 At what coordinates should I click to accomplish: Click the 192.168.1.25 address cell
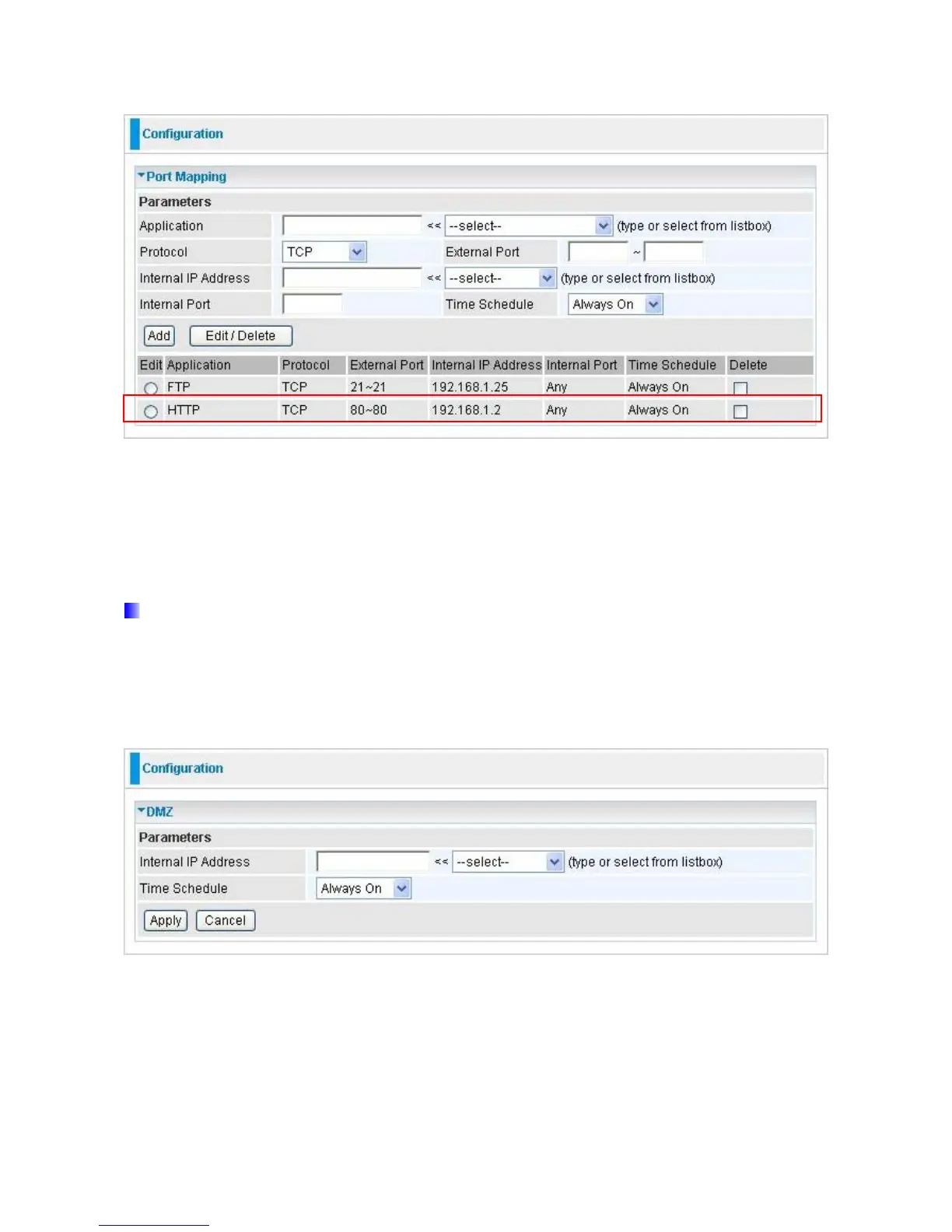coord(470,387)
